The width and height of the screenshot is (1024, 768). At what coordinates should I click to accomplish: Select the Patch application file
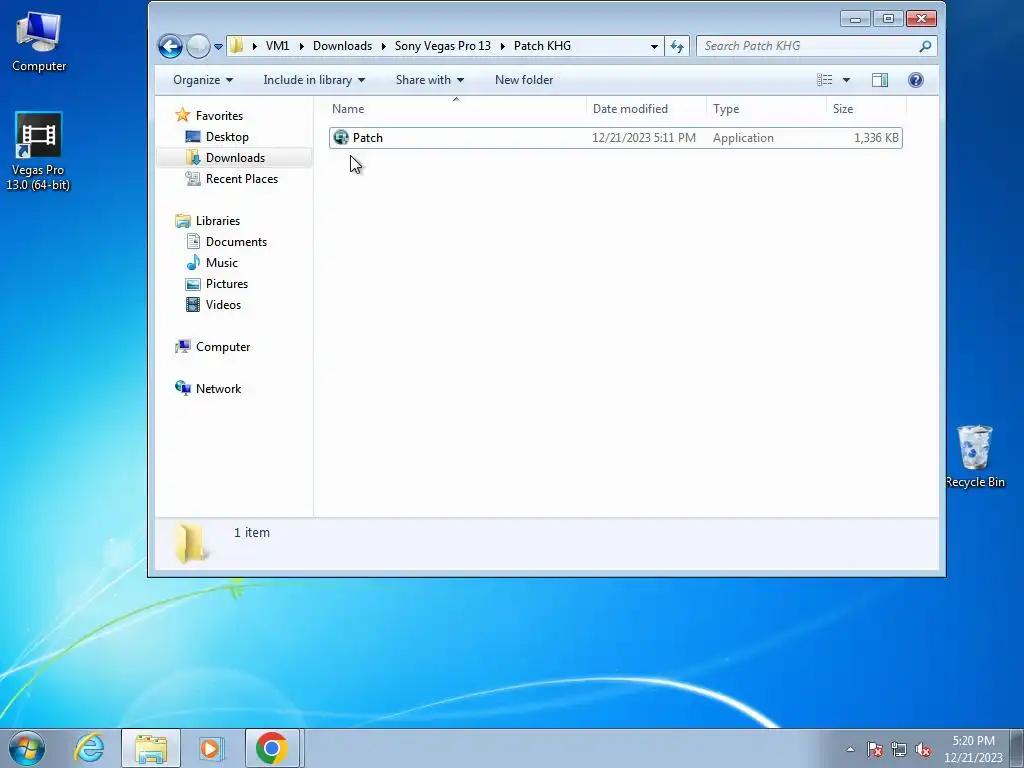click(x=616, y=138)
